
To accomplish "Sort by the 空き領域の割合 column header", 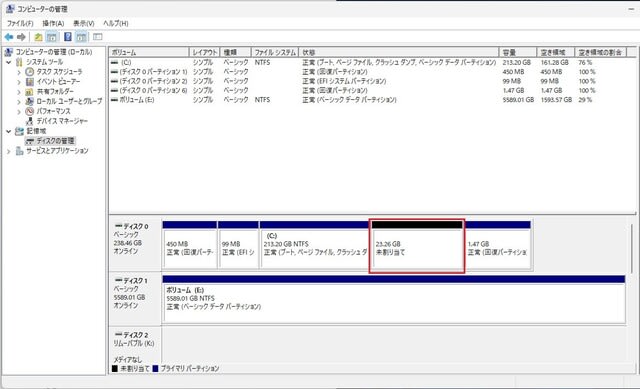I will (x=600, y=52).
